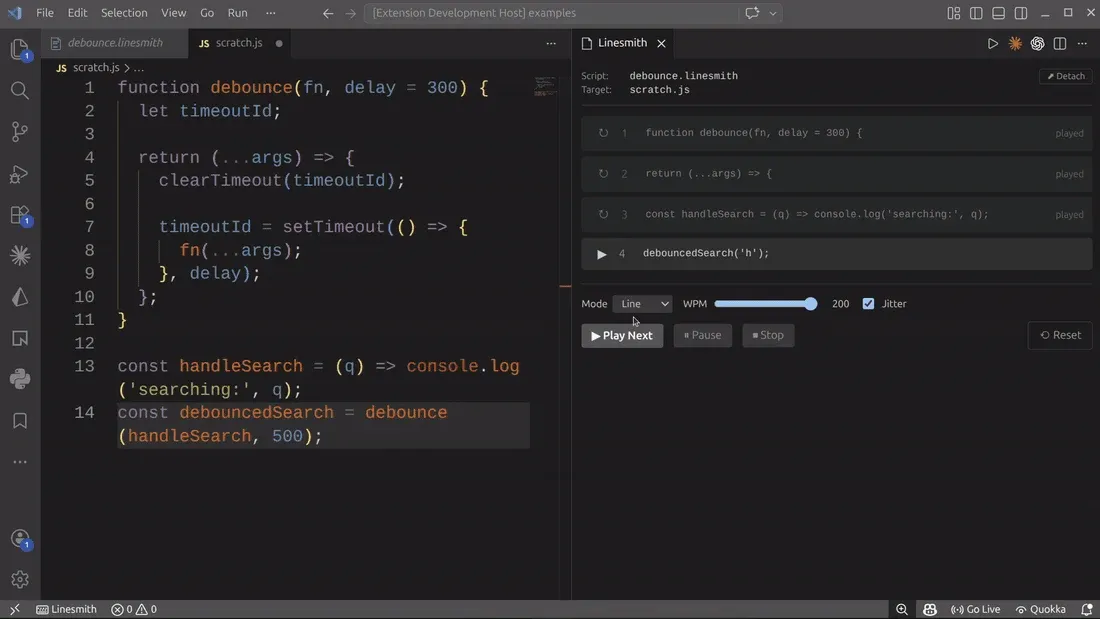This screenshot has height=619, width=1100.
Task: Open the File menu
Action: coord(45,13)
